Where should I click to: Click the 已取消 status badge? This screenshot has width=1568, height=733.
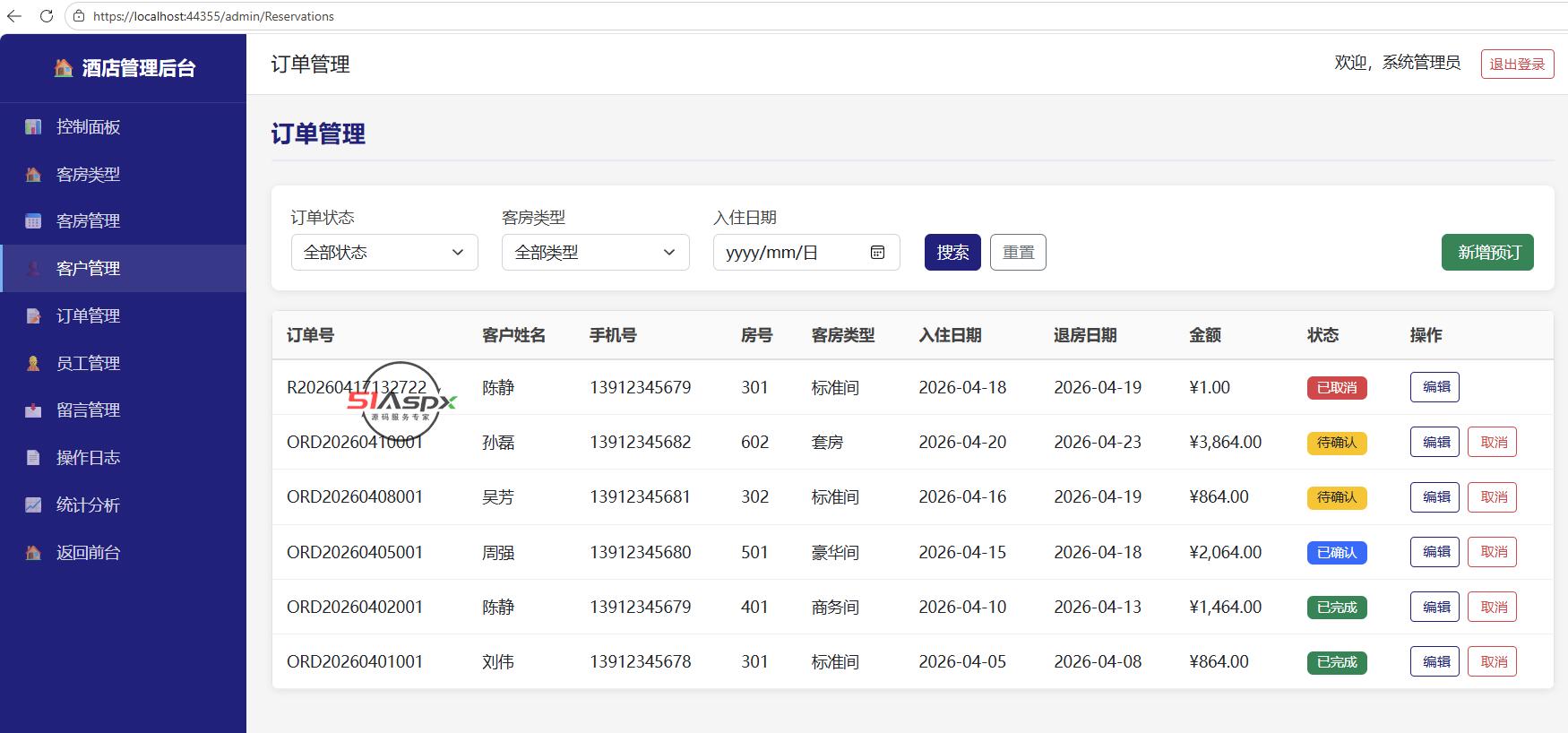1337,388
